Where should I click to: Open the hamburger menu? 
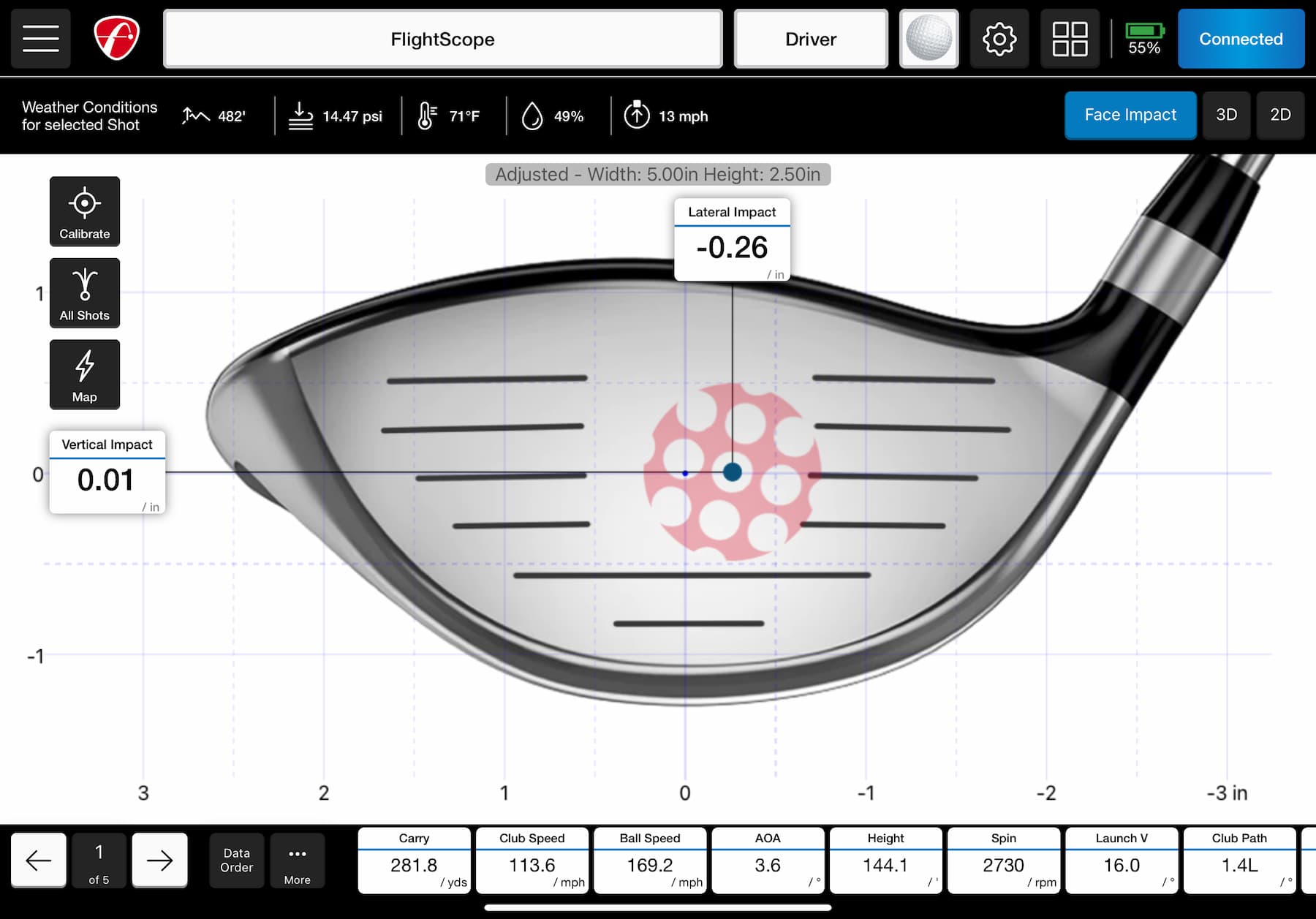point(41,39)
